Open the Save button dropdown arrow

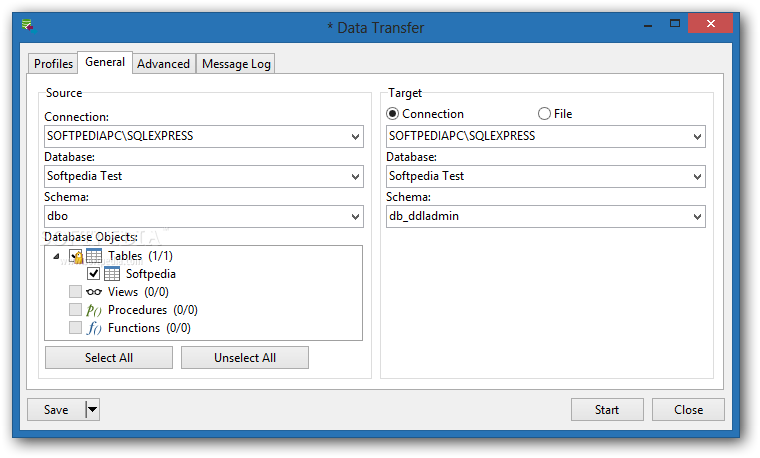93,410
